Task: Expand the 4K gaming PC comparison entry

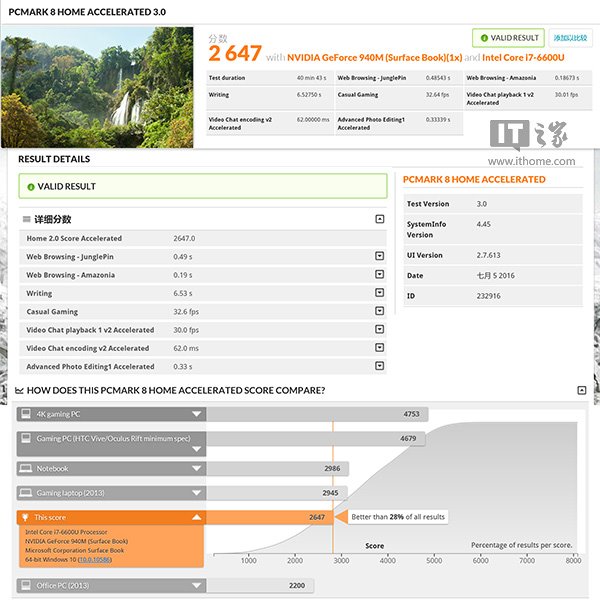Action: click(196, 413)
